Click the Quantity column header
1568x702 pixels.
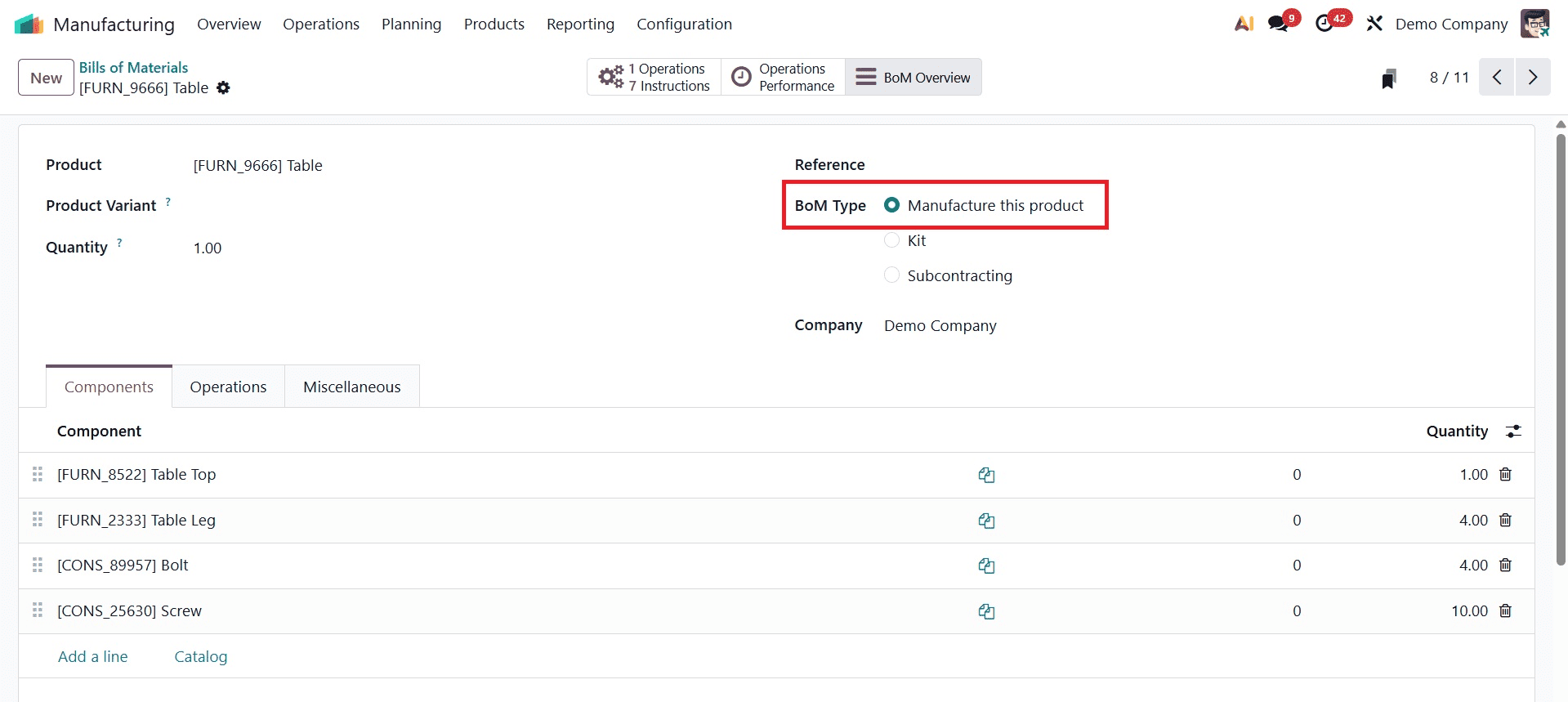tap(1457, 431)
